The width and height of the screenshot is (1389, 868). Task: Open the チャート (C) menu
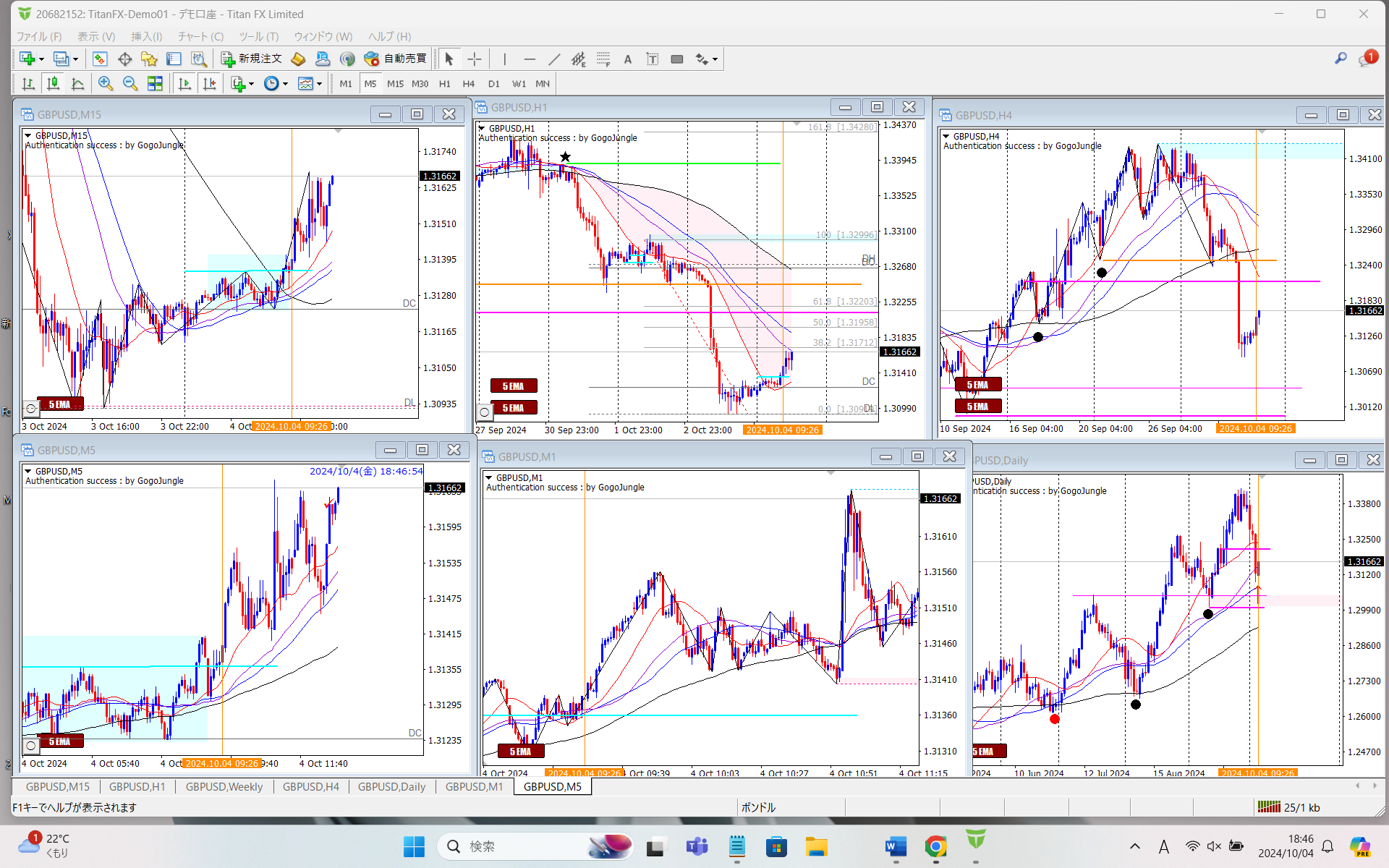point(200,36)
